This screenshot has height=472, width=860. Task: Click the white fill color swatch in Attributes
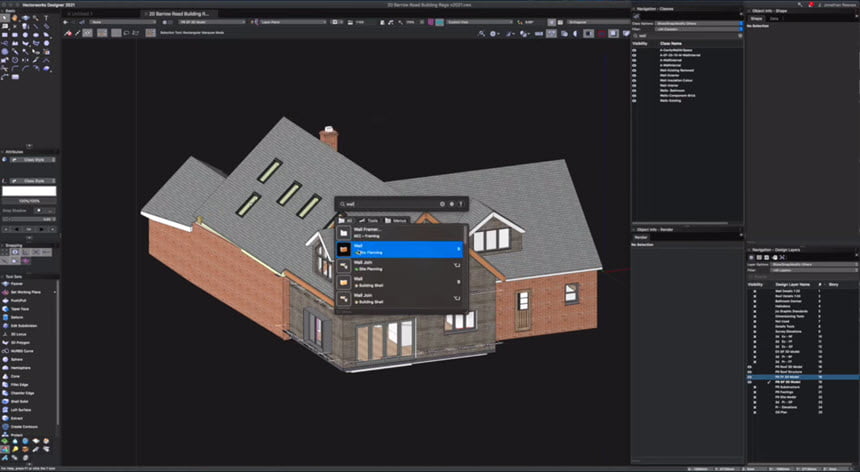pyautogui.click(x=29, y=191)
